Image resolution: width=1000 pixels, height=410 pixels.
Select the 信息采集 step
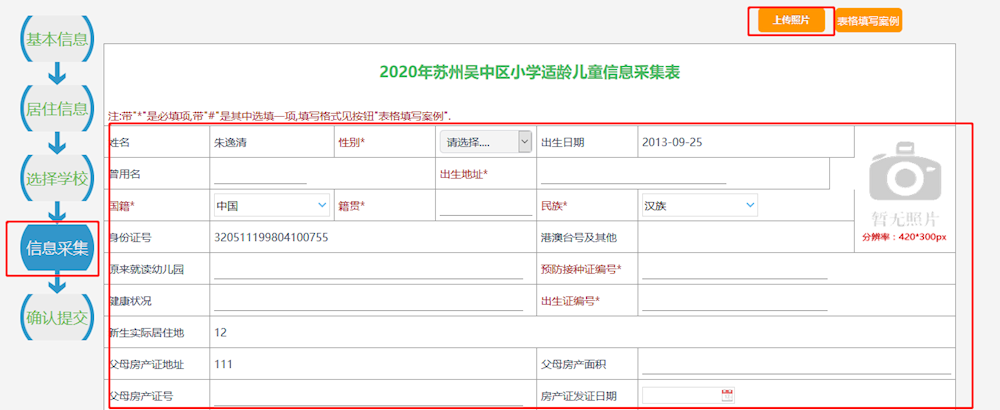tap(56, 249)
